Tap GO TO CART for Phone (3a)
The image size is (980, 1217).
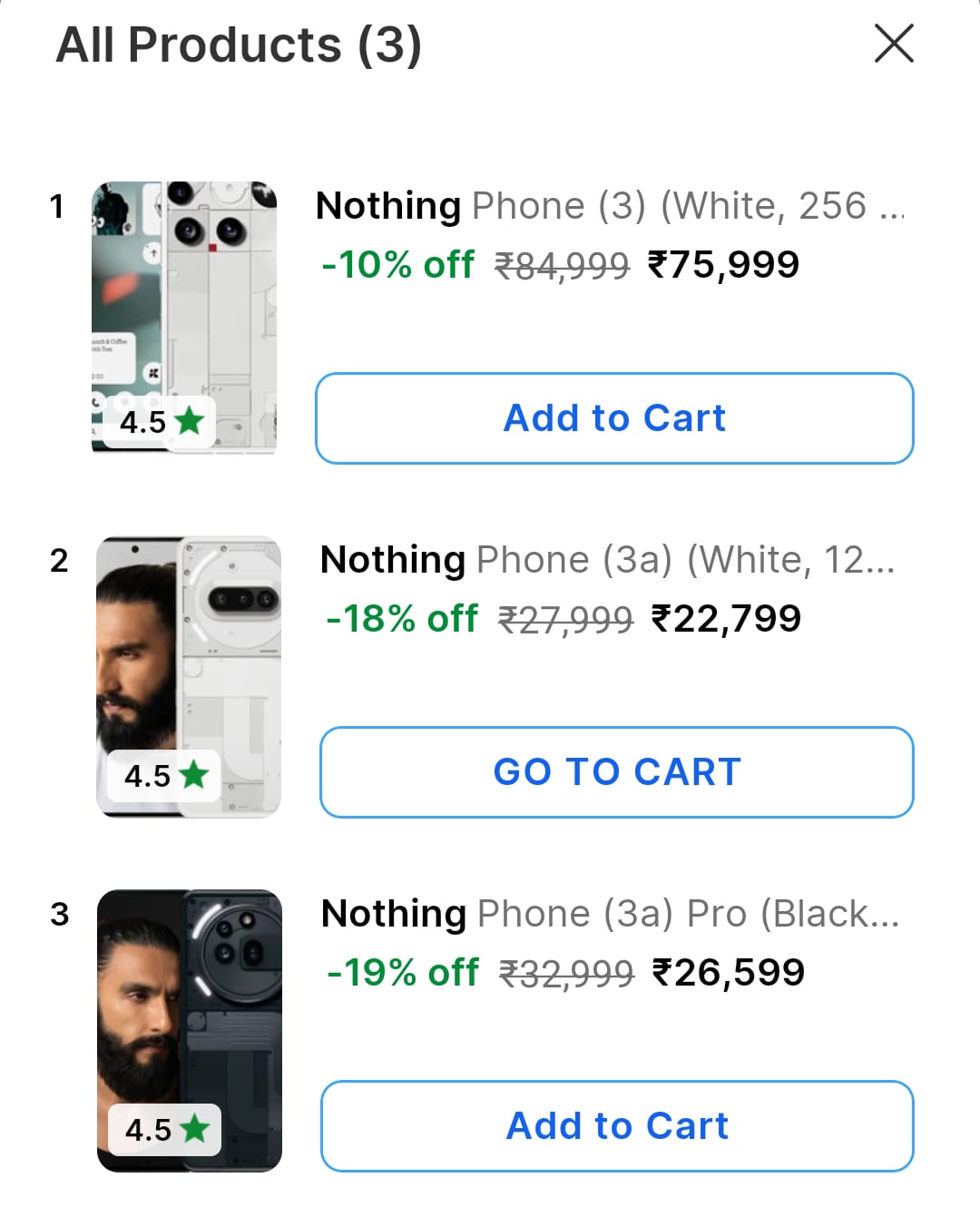tap(616, 772)
